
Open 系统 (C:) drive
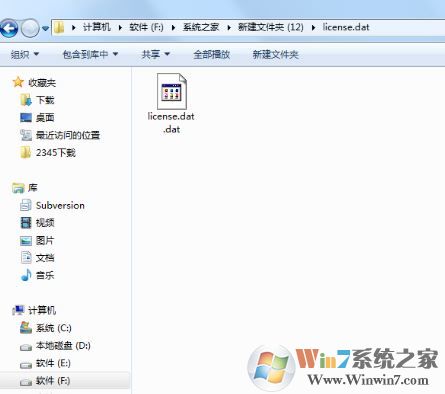point(54,328)
